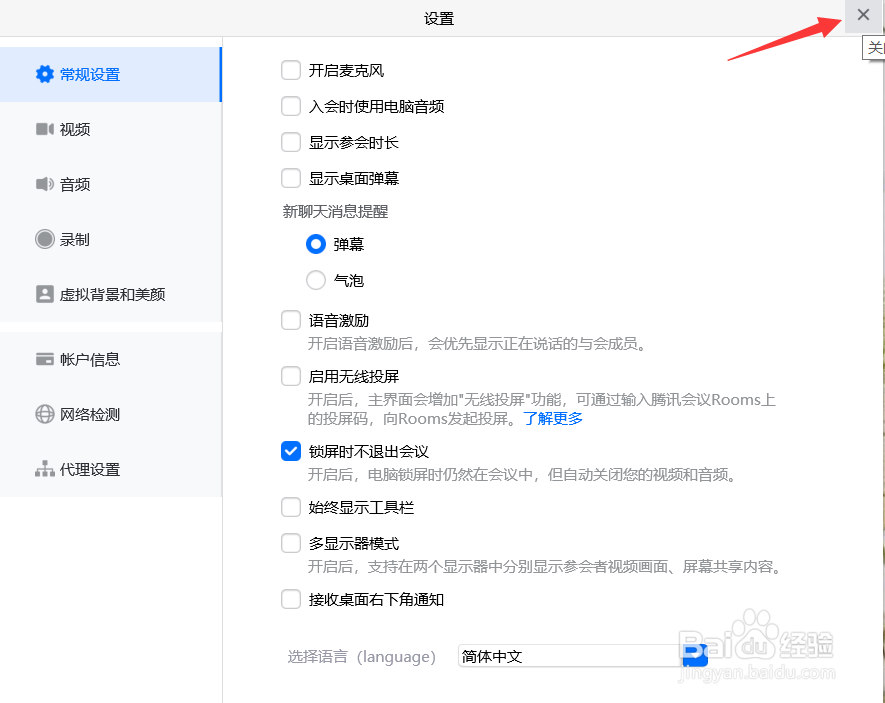Click the 代理设置 proxy settings icon
The height and width of the screenshot is (703, 885).
tap(81, 469)
